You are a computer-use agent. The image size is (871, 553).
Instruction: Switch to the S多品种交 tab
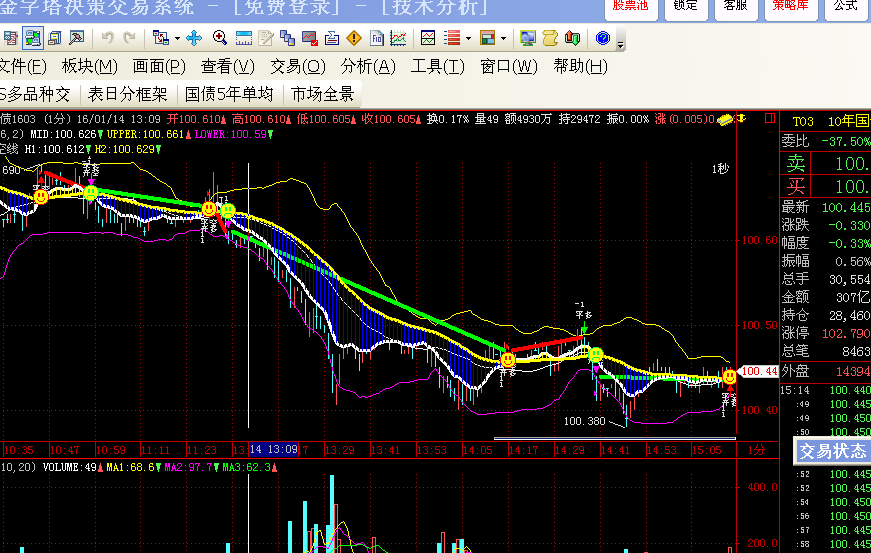tap(36, 94)
